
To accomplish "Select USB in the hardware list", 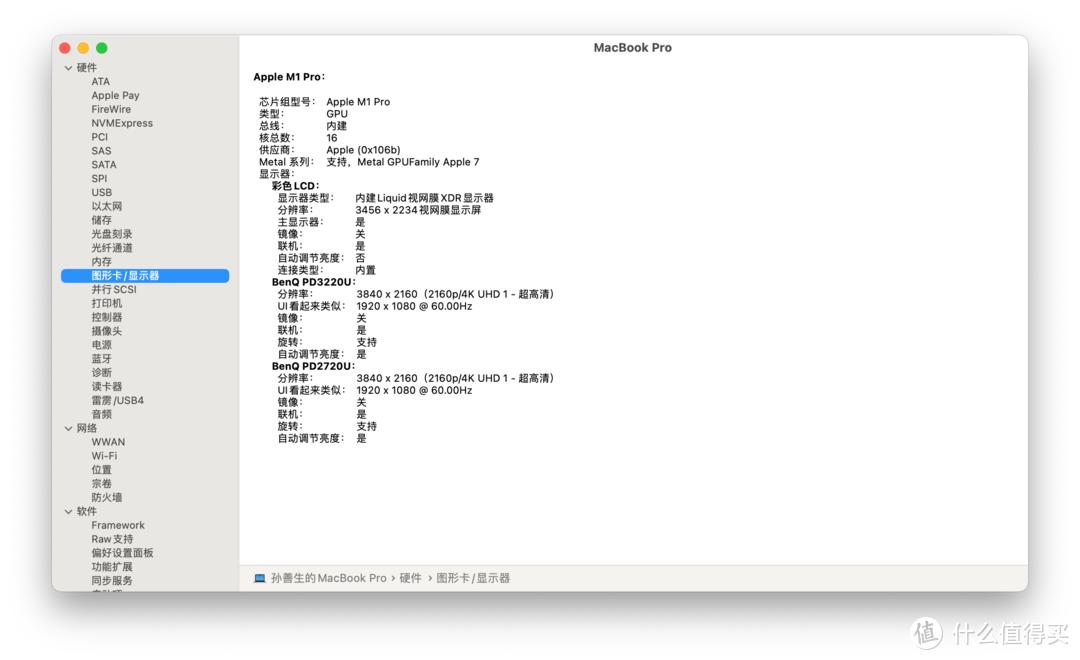I will pyautogui.click(x=101, y=191).
